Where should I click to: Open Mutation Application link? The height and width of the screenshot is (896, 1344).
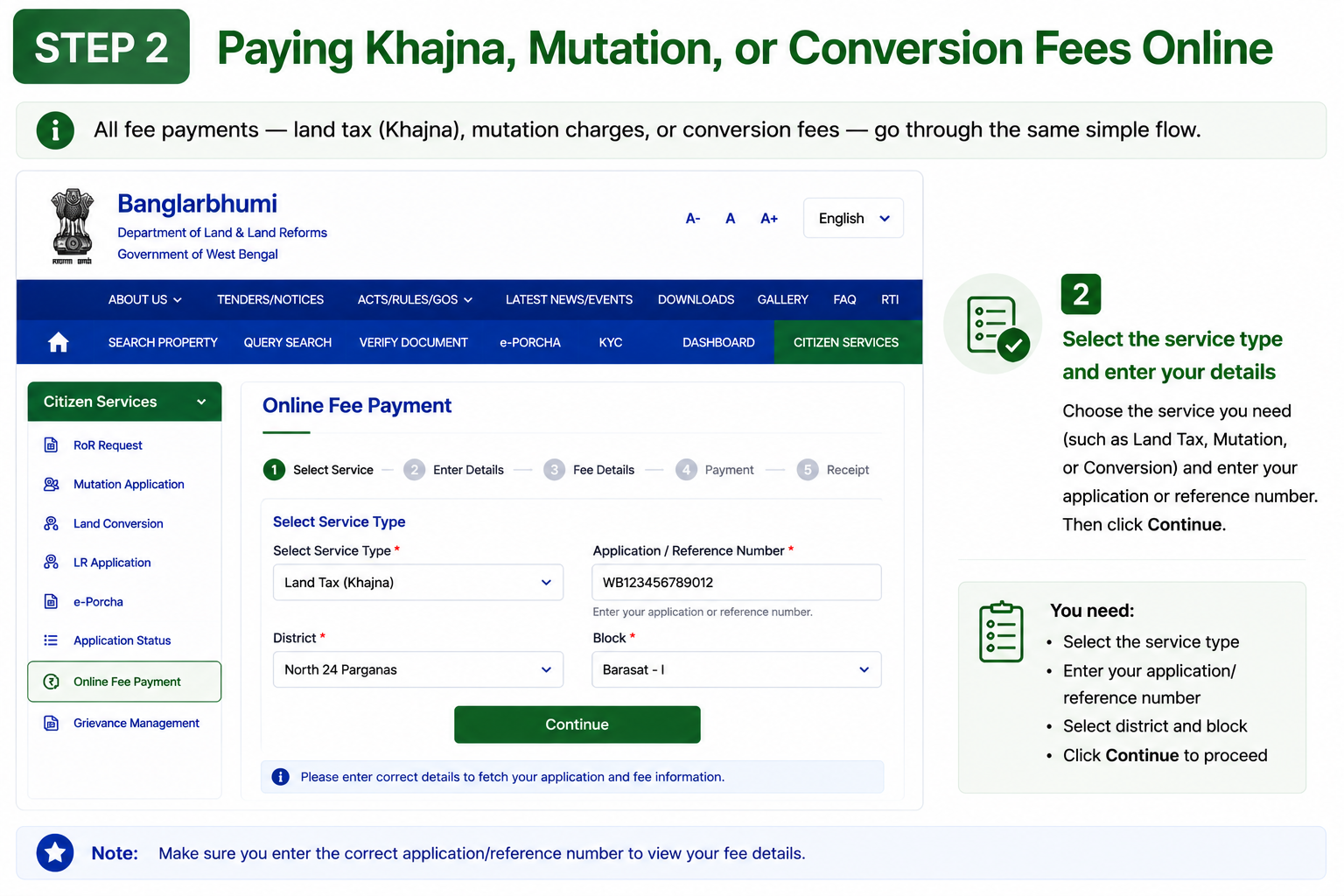point(129,484)
